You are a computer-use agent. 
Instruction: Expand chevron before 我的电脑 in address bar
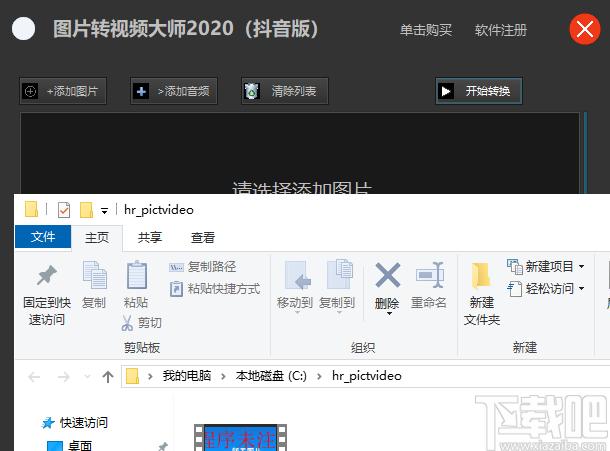coord(150,377)
